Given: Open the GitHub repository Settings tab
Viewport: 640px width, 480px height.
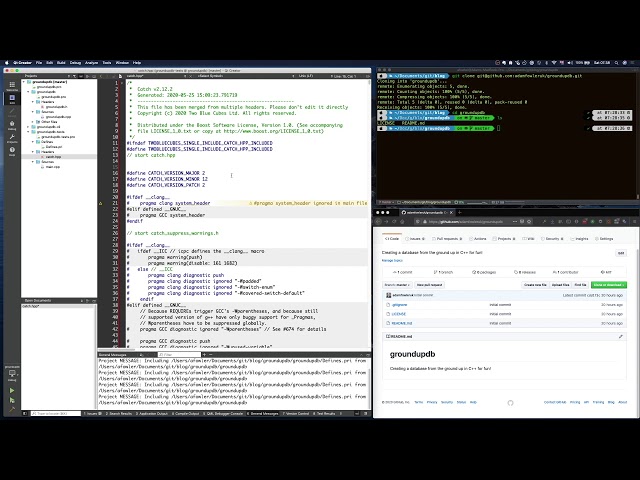Looking at the screenshot, I should coord(604,239).
